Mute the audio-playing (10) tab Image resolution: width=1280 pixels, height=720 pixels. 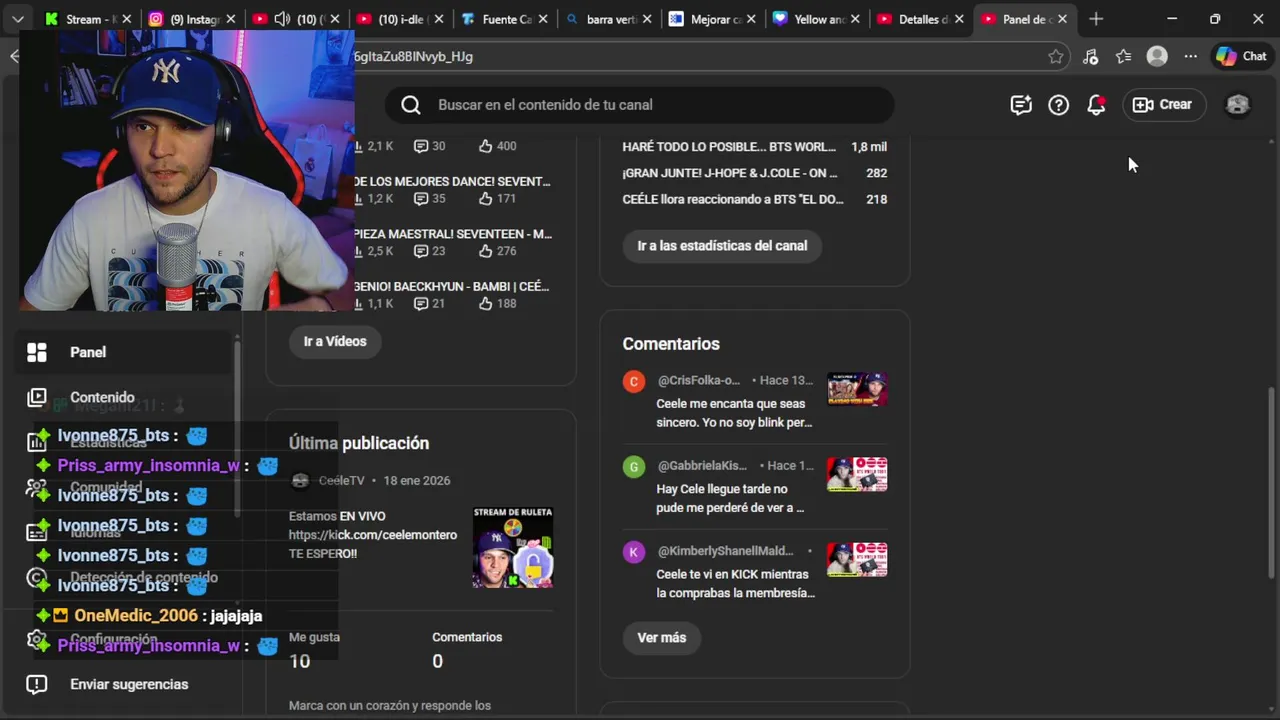tap(282, 19)
